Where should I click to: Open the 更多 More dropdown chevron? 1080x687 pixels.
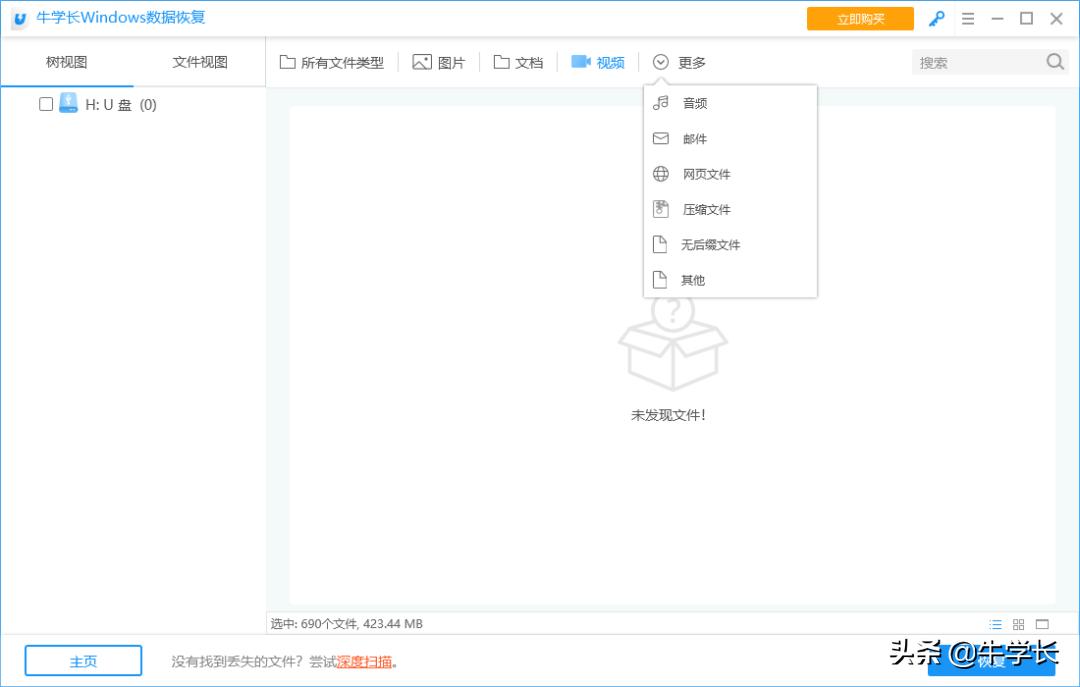(x=660, y=61)
